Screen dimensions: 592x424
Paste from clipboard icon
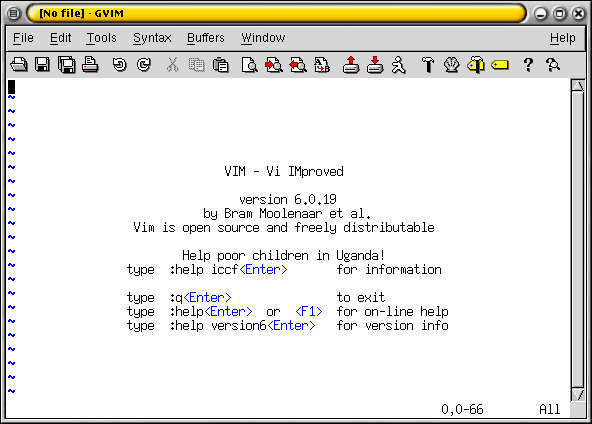point(221,65)
